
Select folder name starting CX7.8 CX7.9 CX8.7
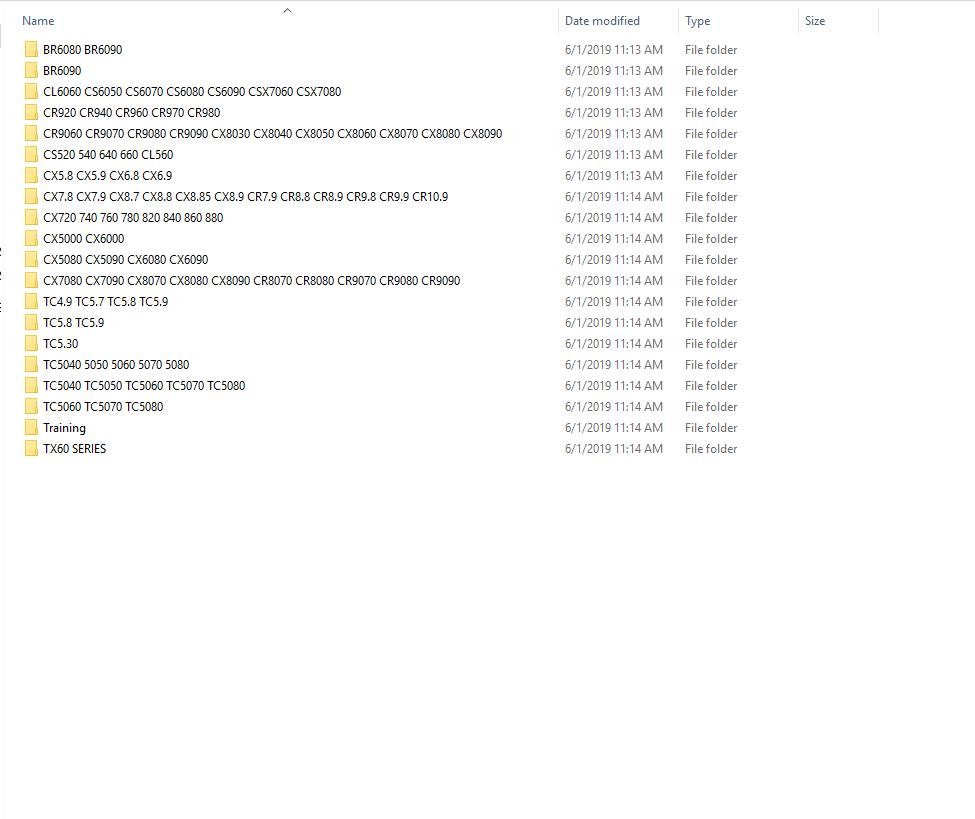pos(246,197)
